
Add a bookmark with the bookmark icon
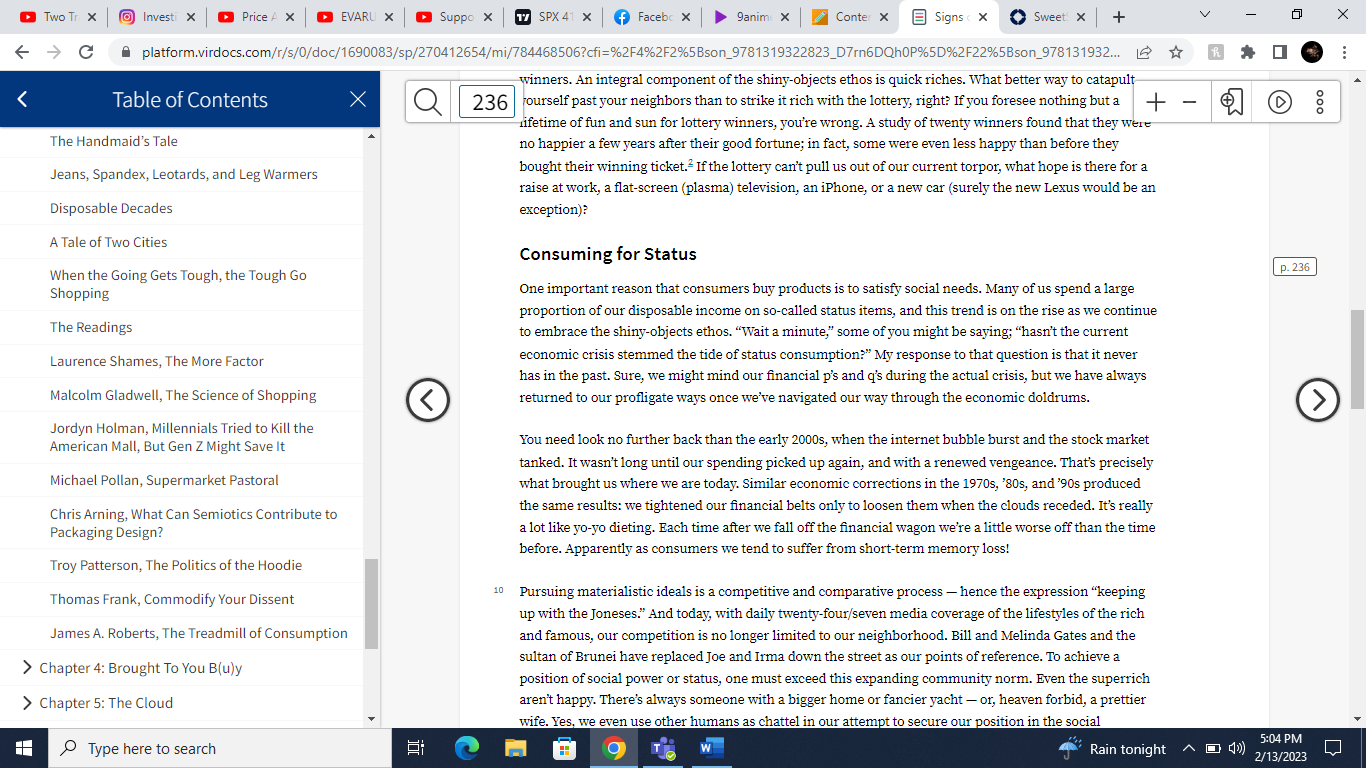(x=1232, y=102)
